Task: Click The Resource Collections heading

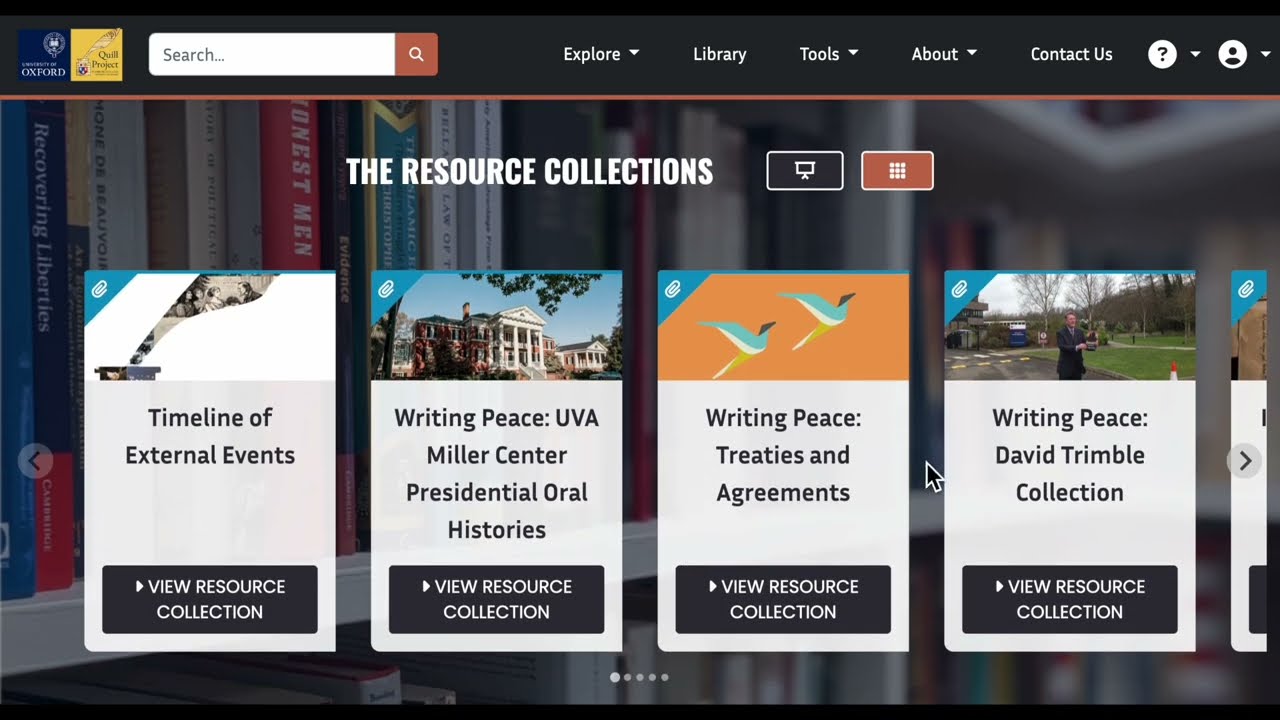Action: click(x=530, y=171)
